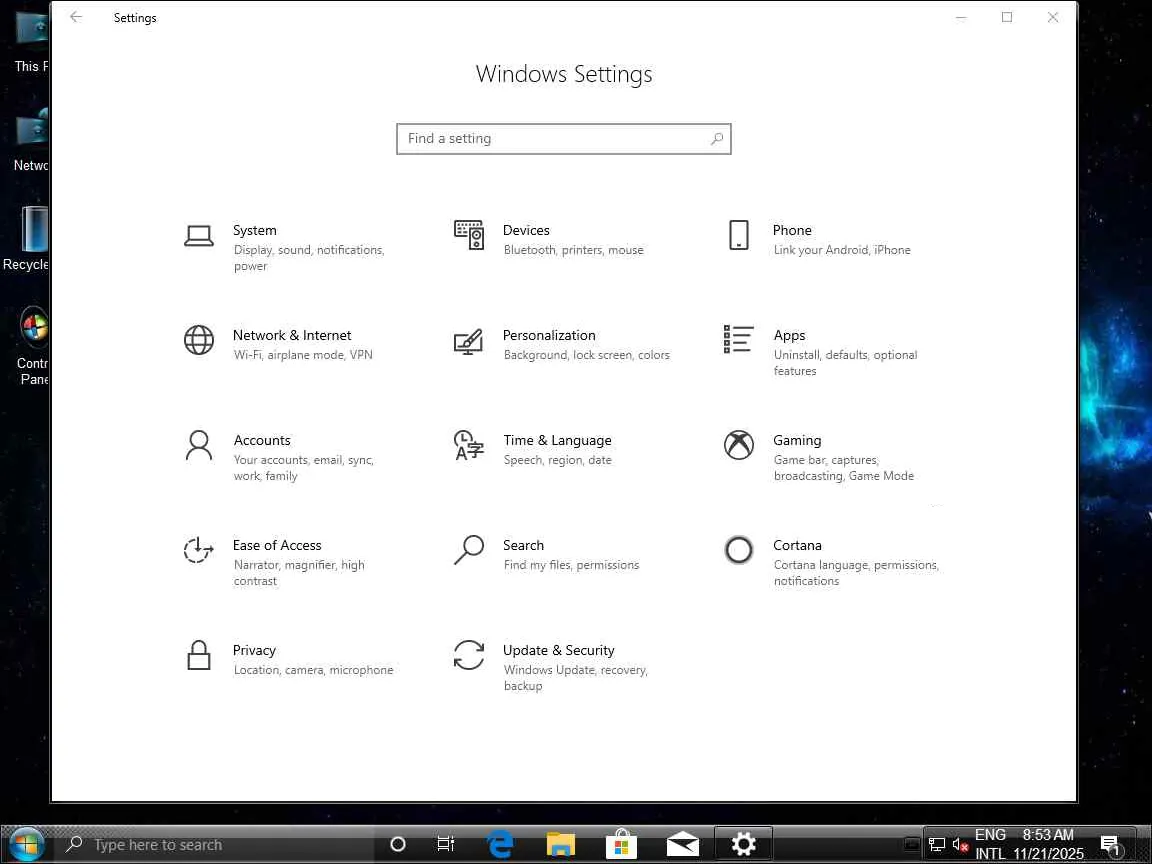The height and width of the screenshot is (864, 1152).
Task: Open the Network & Internet globe icon
Action: 198,340
